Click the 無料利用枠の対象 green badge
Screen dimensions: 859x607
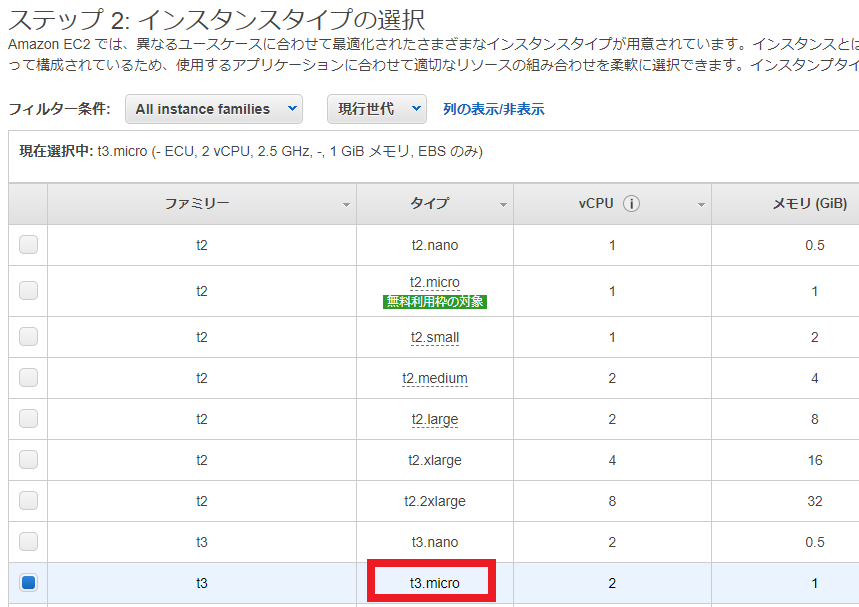[x=435, y=301]
